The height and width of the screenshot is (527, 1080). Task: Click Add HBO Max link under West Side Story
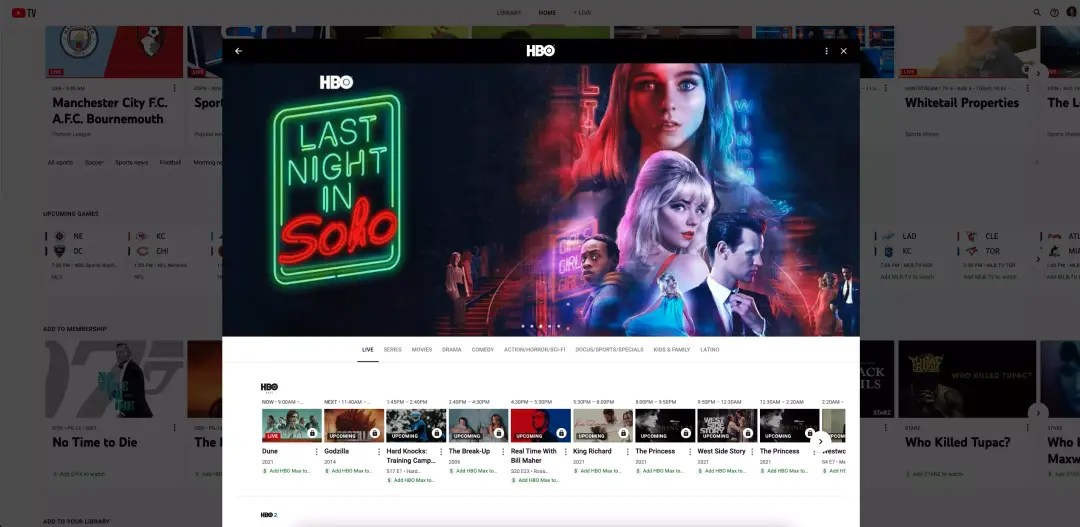tap(723, 471)
